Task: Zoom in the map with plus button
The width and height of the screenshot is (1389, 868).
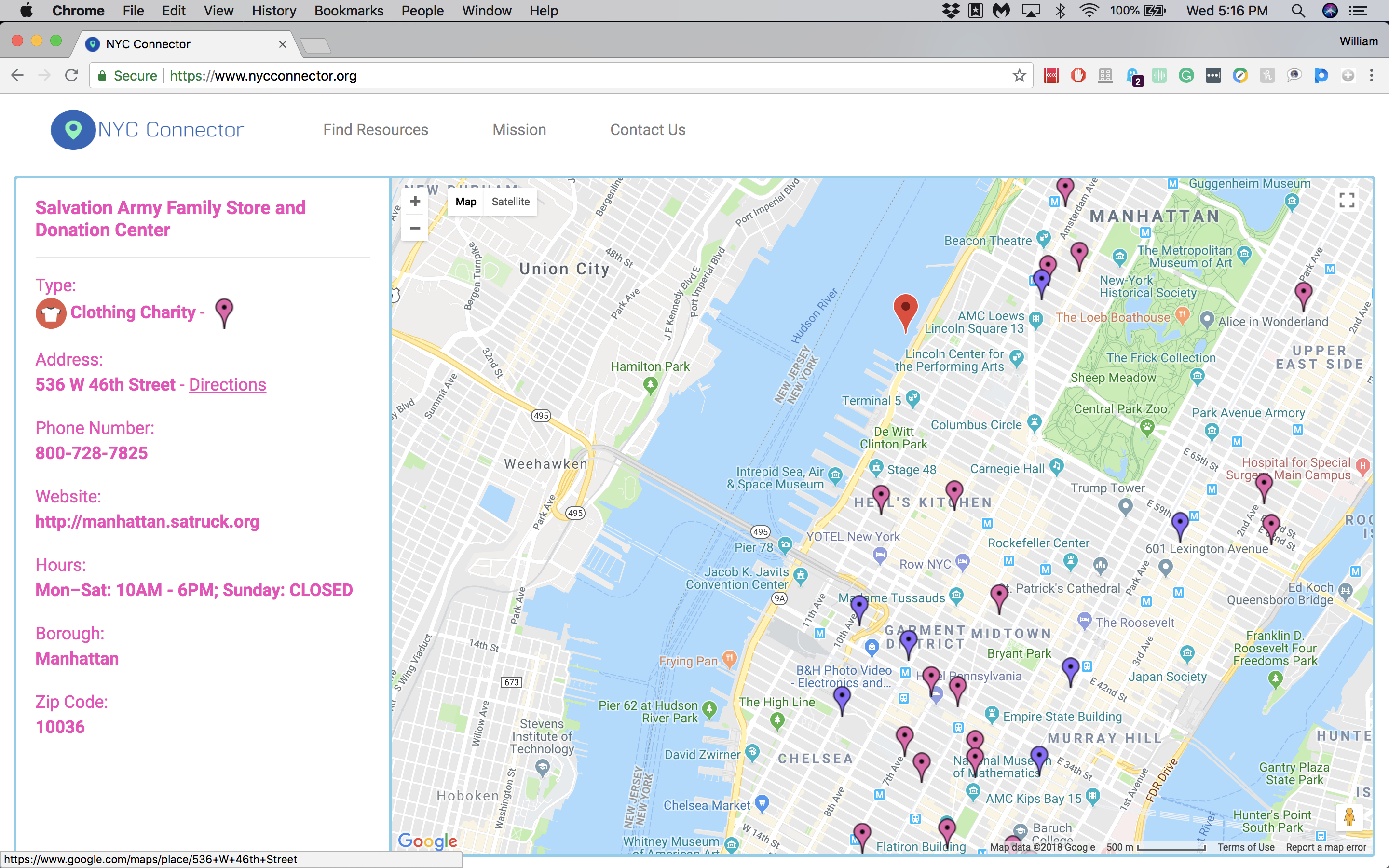Action: [415, 202]
